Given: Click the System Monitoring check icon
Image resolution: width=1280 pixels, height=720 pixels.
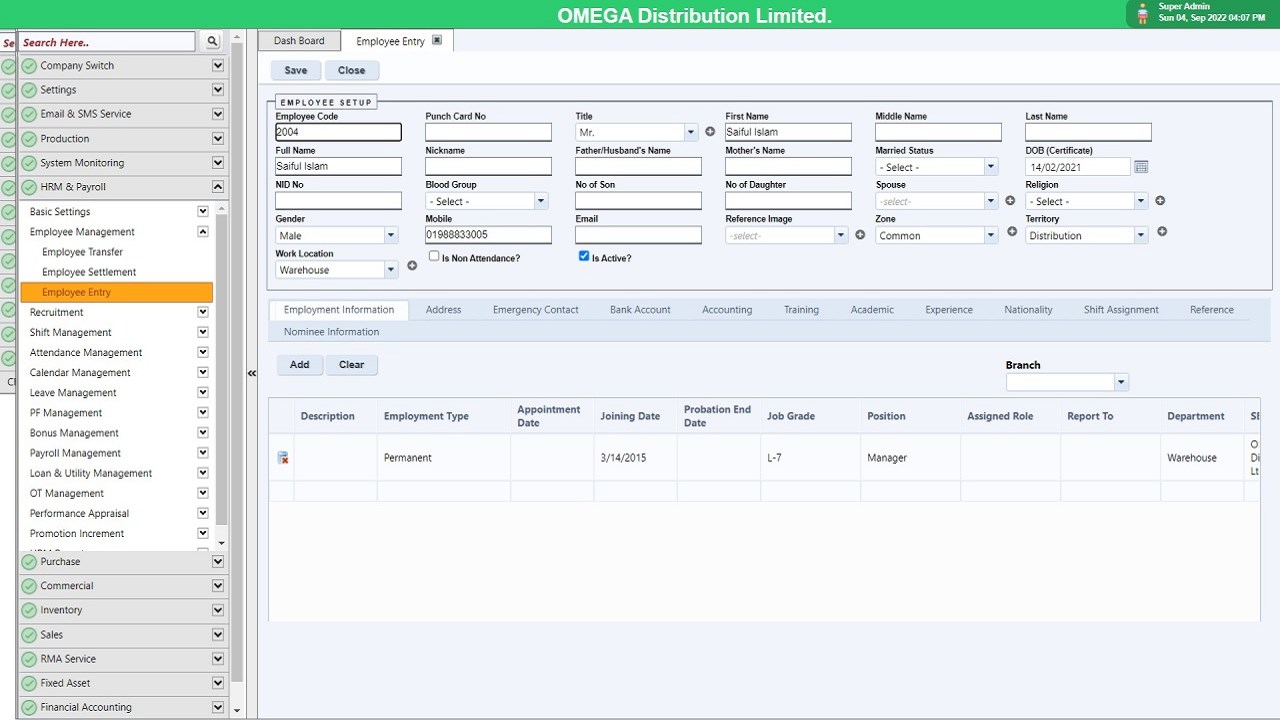Looking at the screenshot, I should (x=29, y=163).
